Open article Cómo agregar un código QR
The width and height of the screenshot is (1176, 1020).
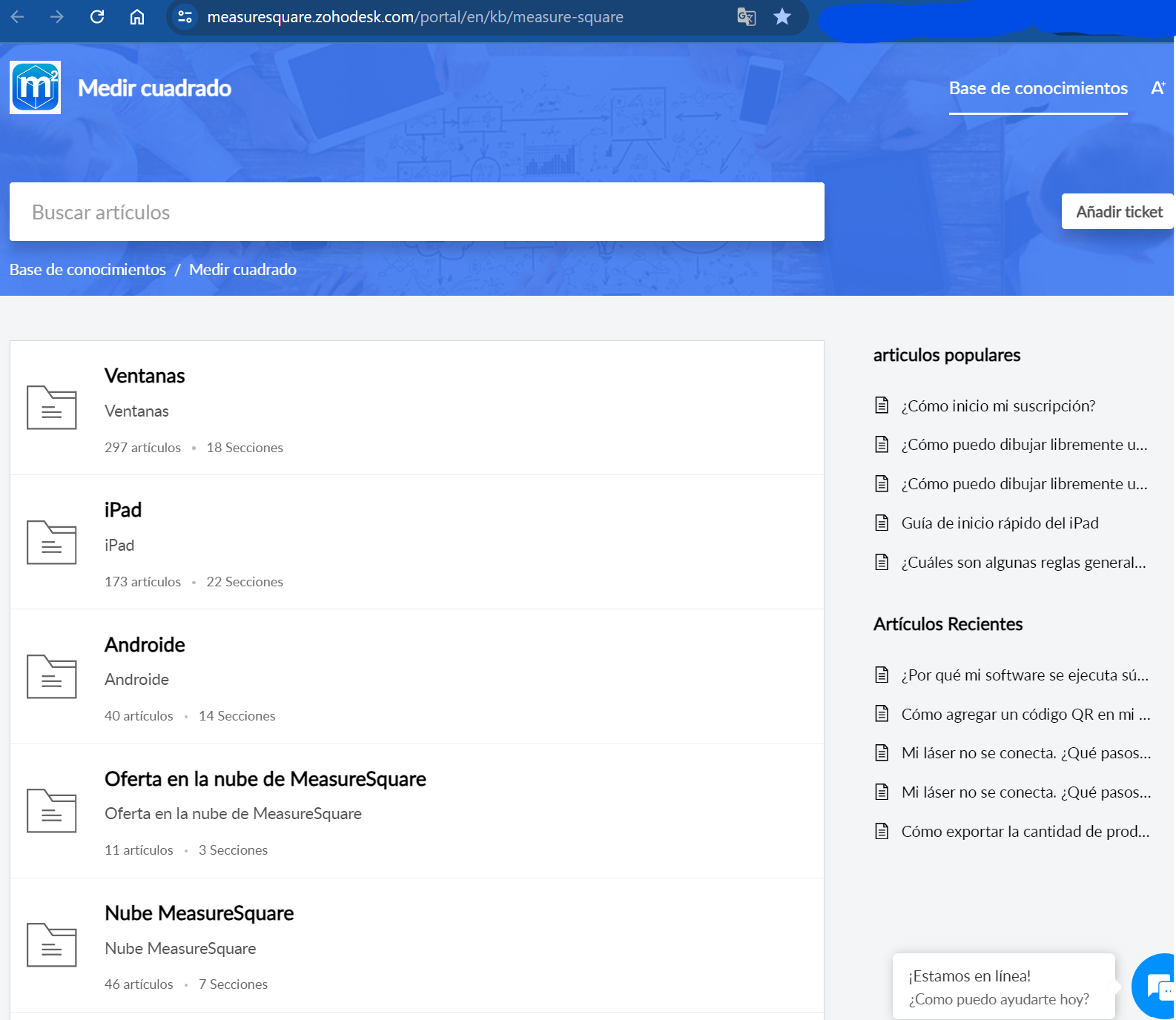(1026, 714)
